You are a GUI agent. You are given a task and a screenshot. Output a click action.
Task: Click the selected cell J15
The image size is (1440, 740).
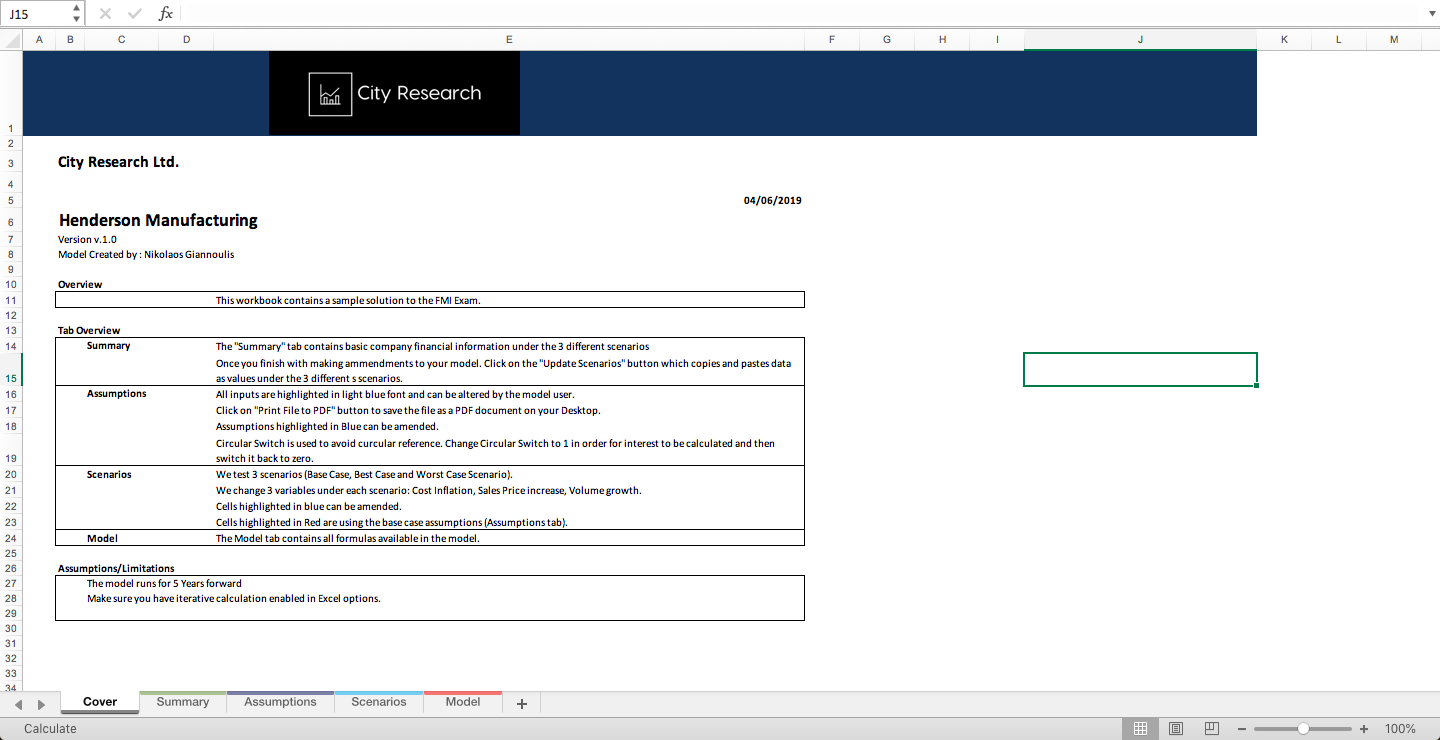pyautogui.click(x=1140, y=369)
